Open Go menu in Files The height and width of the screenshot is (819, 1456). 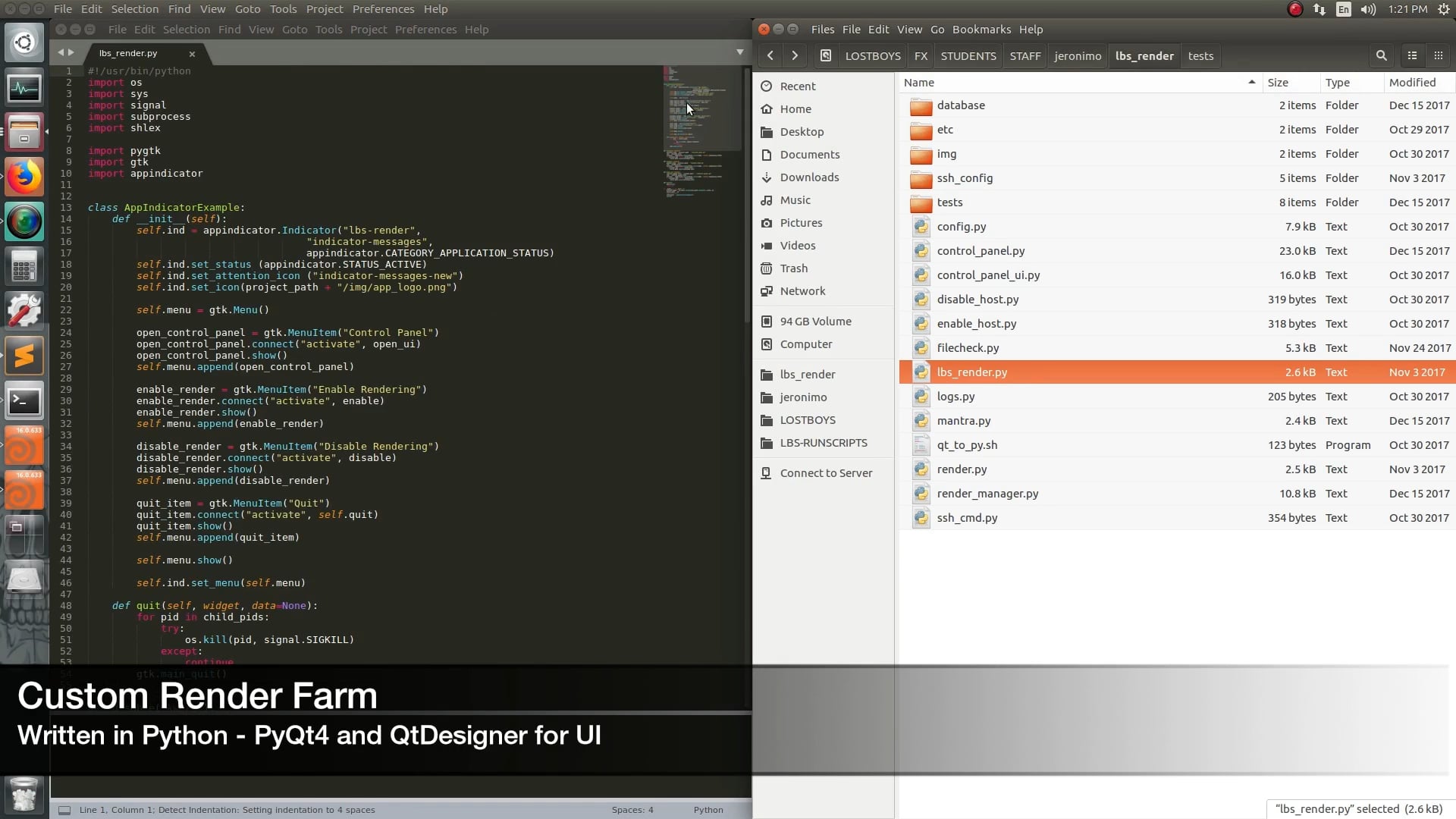[937, 30]
